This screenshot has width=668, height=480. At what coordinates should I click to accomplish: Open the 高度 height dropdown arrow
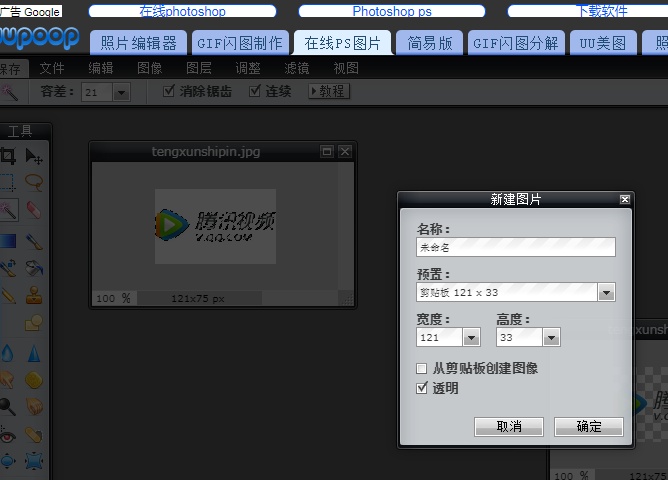pyautogui.click(x=551, y=338)
